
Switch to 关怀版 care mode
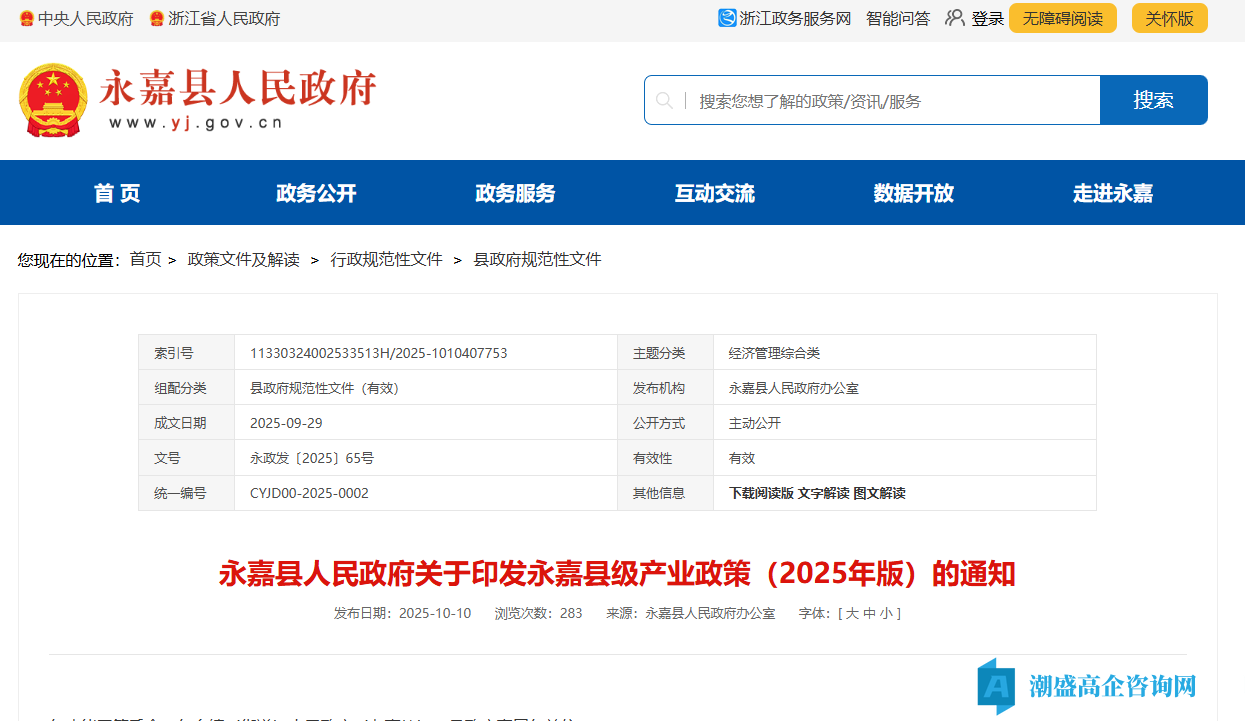point(1169,18)
